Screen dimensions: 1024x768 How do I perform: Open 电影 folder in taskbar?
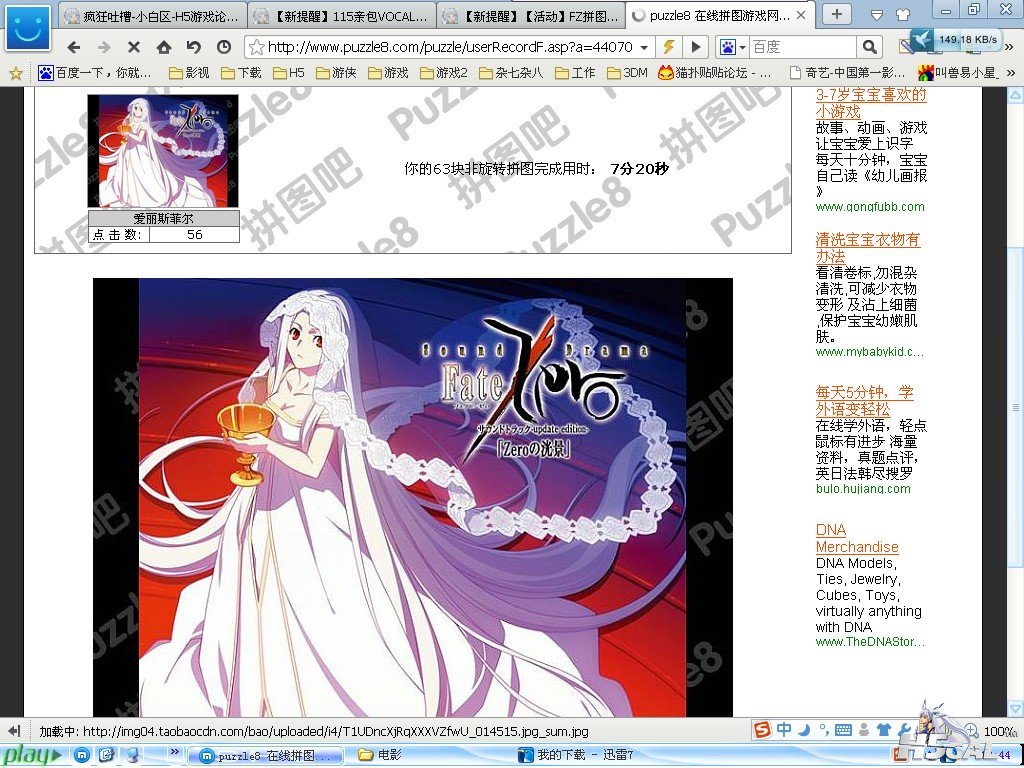pos(380,756)
